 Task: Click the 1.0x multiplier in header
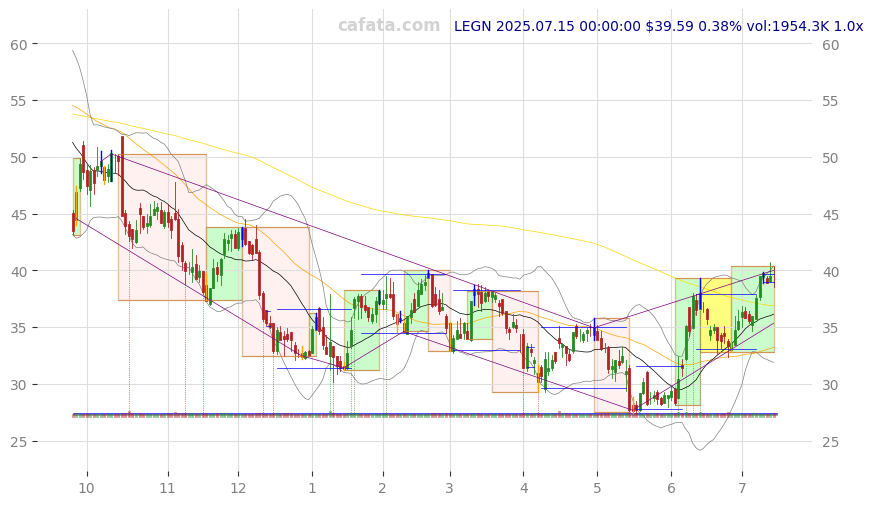[x=849, y=26]
